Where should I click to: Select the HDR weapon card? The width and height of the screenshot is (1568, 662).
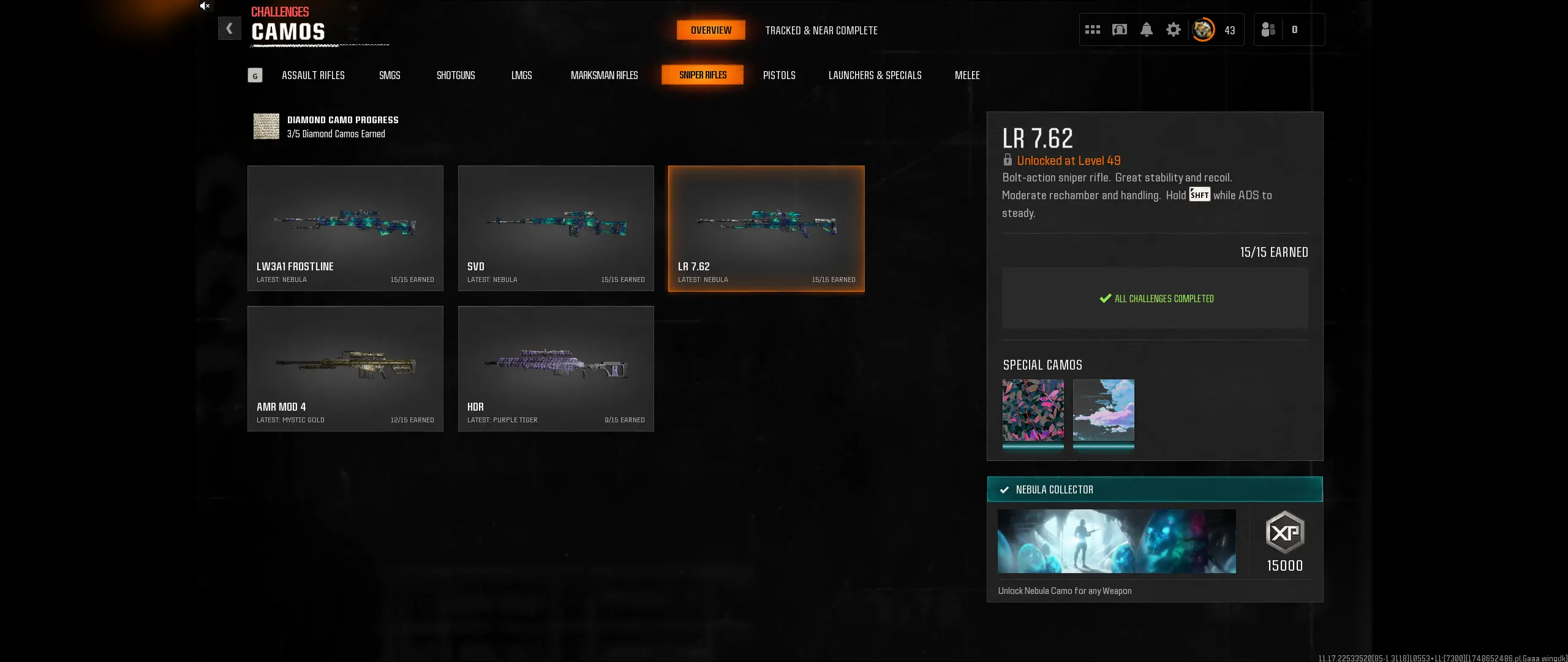pyautogui.click(x=556, y=368)
